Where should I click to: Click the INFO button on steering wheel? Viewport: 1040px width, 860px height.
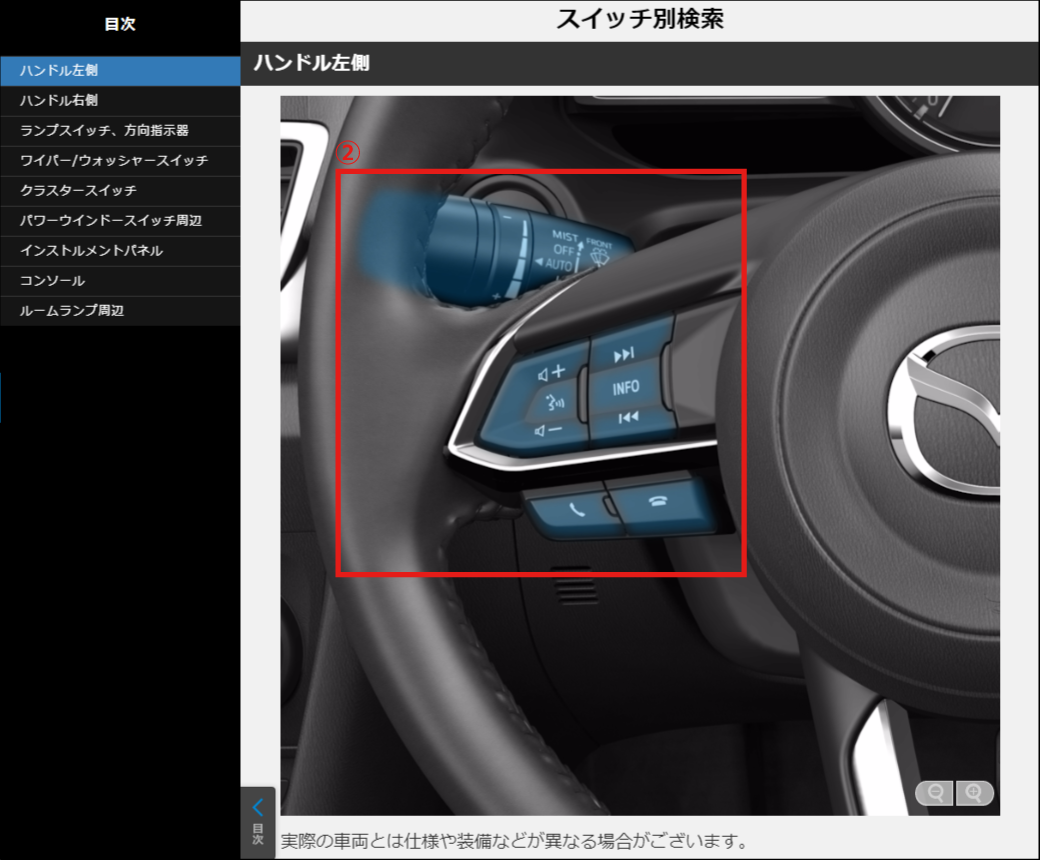click(626, 388)
